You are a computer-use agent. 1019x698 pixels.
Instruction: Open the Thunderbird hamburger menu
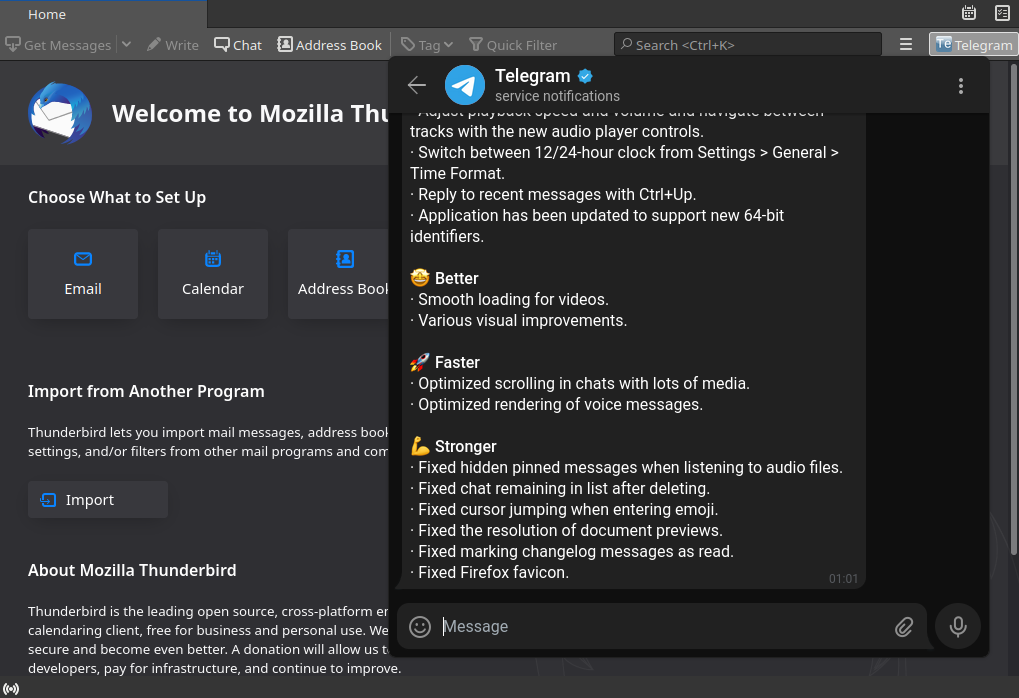pos(906,45)
